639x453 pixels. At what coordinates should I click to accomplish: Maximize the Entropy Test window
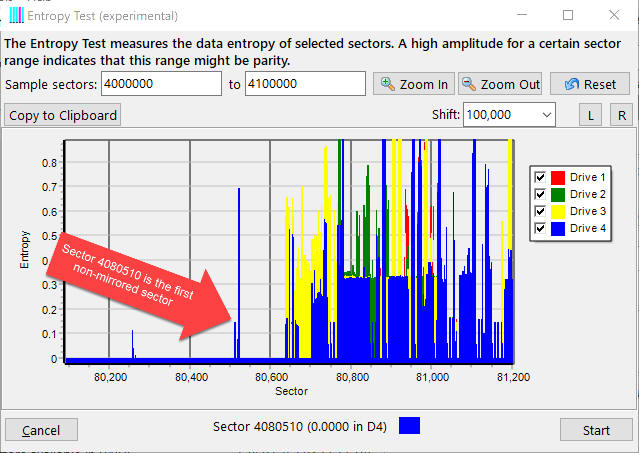pos(568,16)
